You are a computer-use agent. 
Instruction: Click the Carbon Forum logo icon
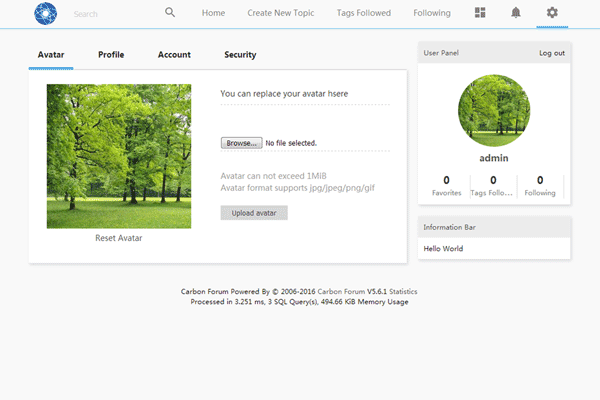(x=45, y=14)
